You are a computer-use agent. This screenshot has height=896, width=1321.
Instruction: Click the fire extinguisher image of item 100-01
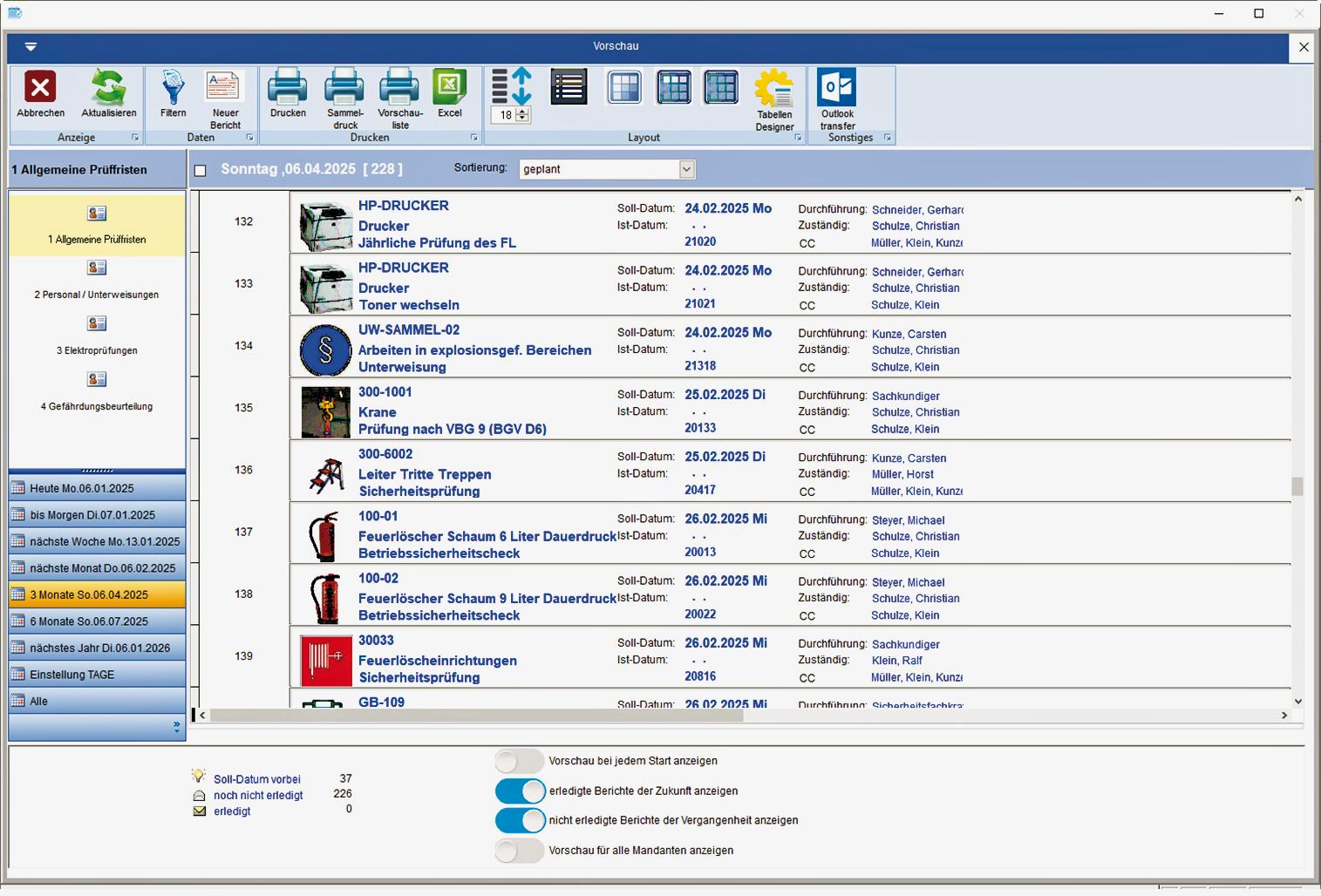(323, 536)
